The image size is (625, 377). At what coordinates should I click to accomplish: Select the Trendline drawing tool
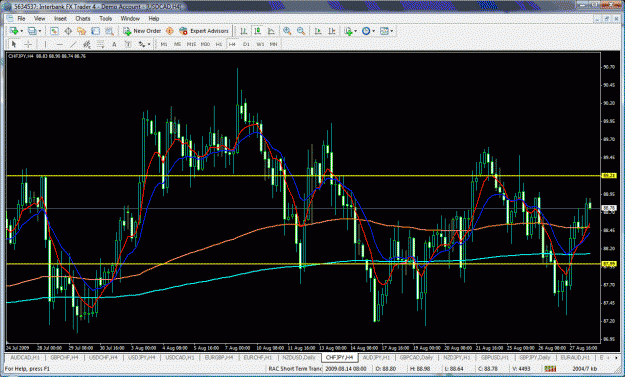(73, 44)
